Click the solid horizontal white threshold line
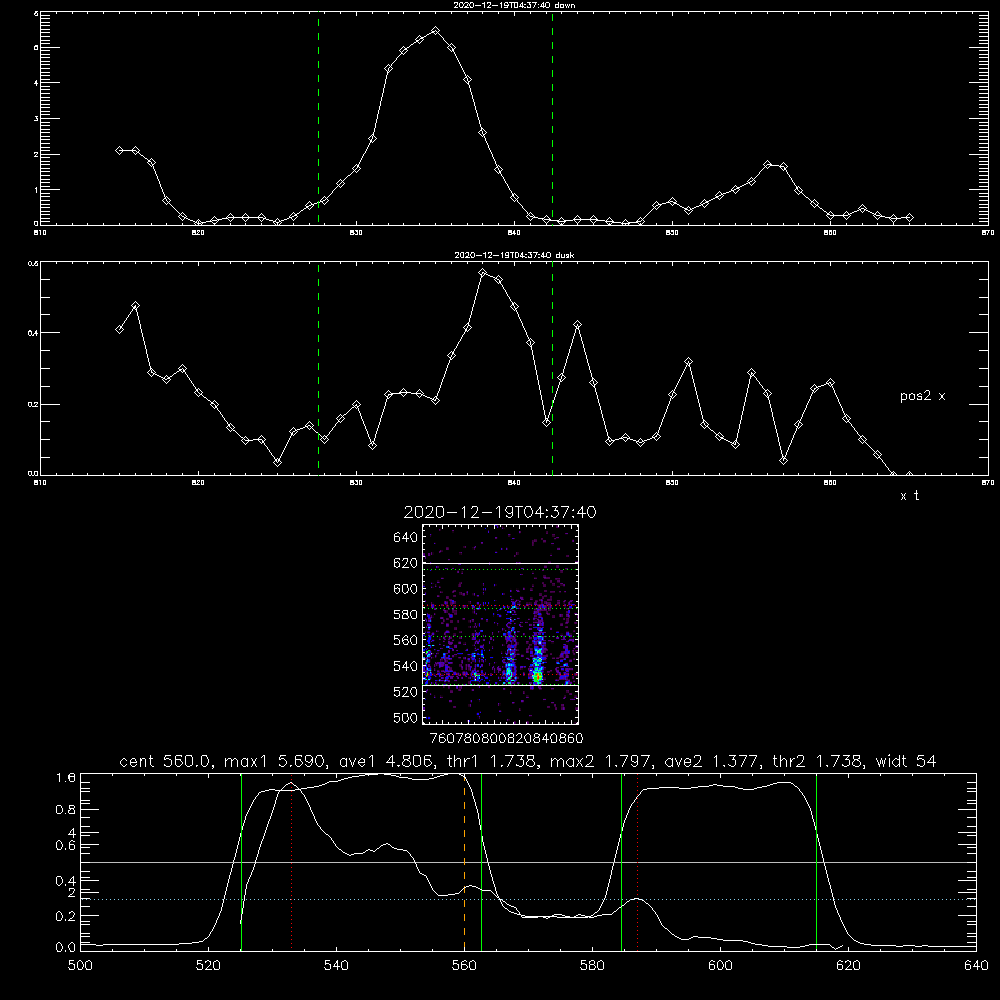 coord(528,862)
